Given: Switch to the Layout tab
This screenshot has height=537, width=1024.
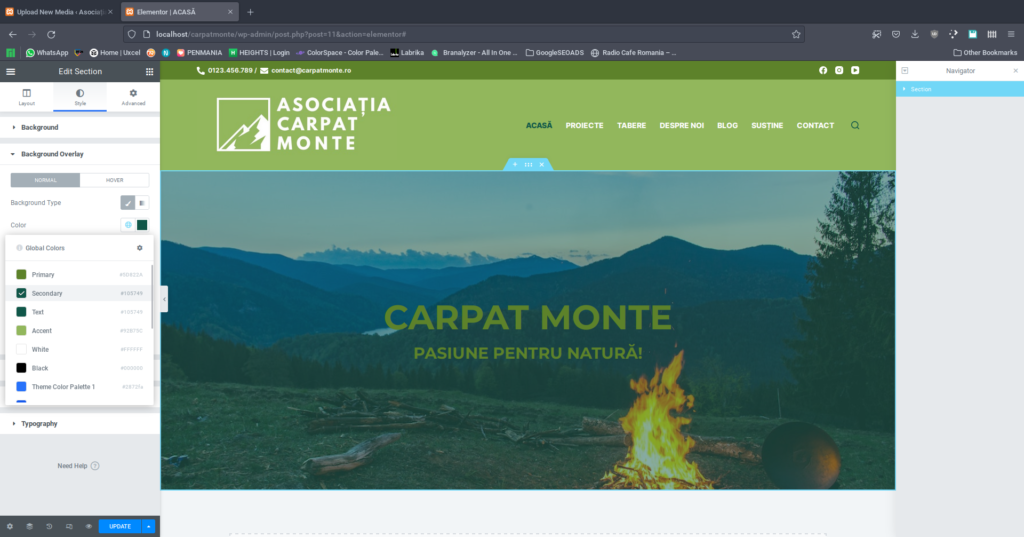Looking at the screenshot, I should click(x=27, y=97).
